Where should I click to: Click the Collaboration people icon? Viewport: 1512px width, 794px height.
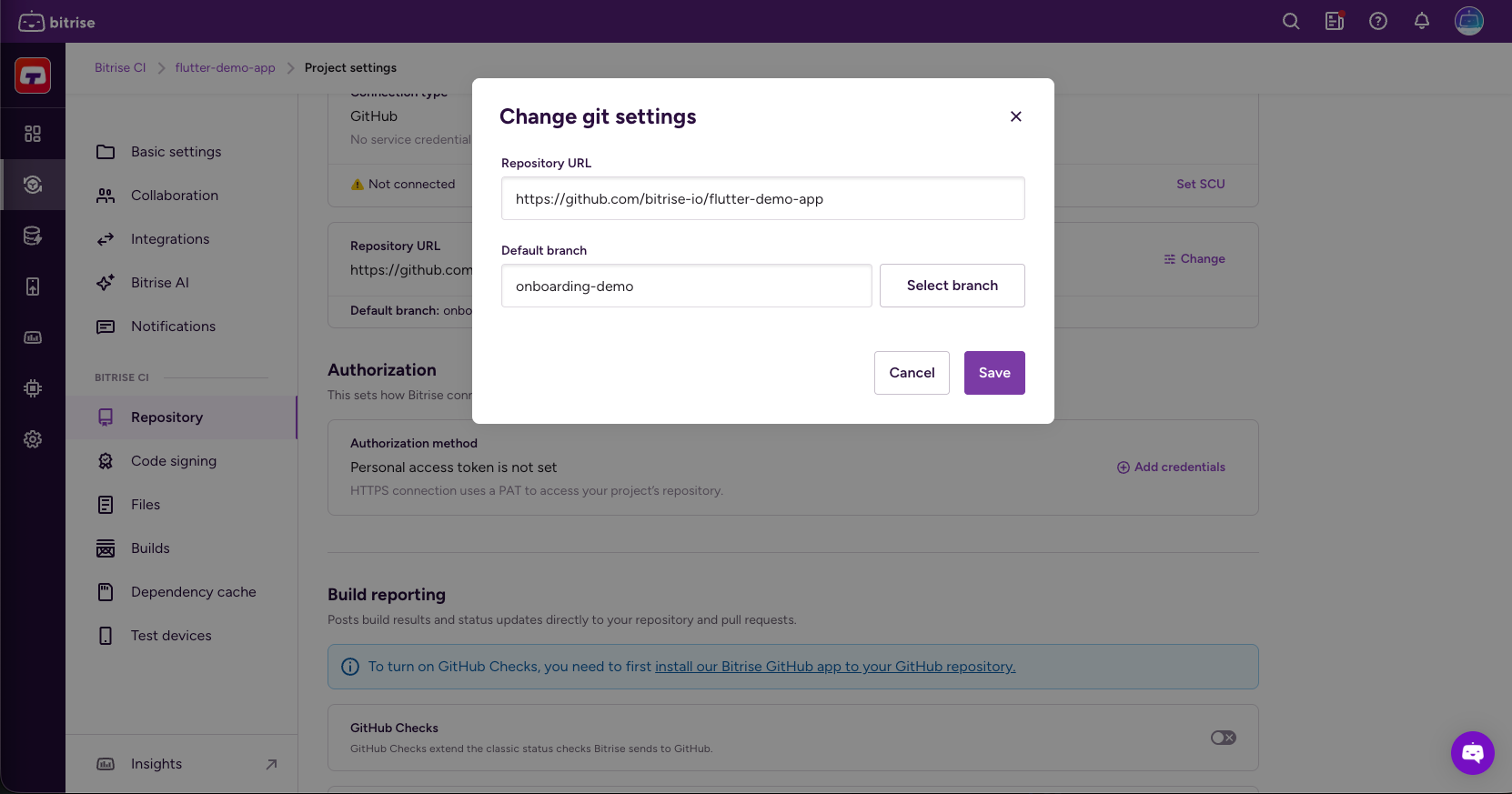tap(106, 196)
